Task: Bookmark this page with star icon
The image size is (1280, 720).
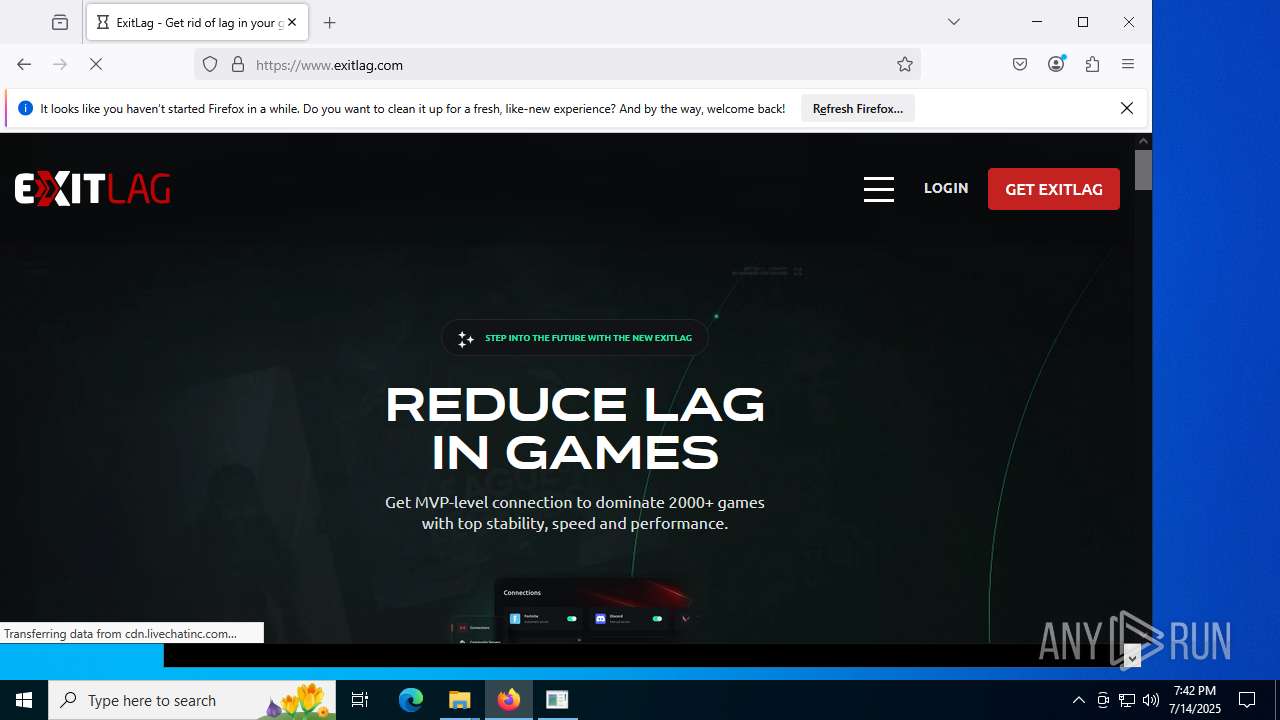Action: click(905, 64)
